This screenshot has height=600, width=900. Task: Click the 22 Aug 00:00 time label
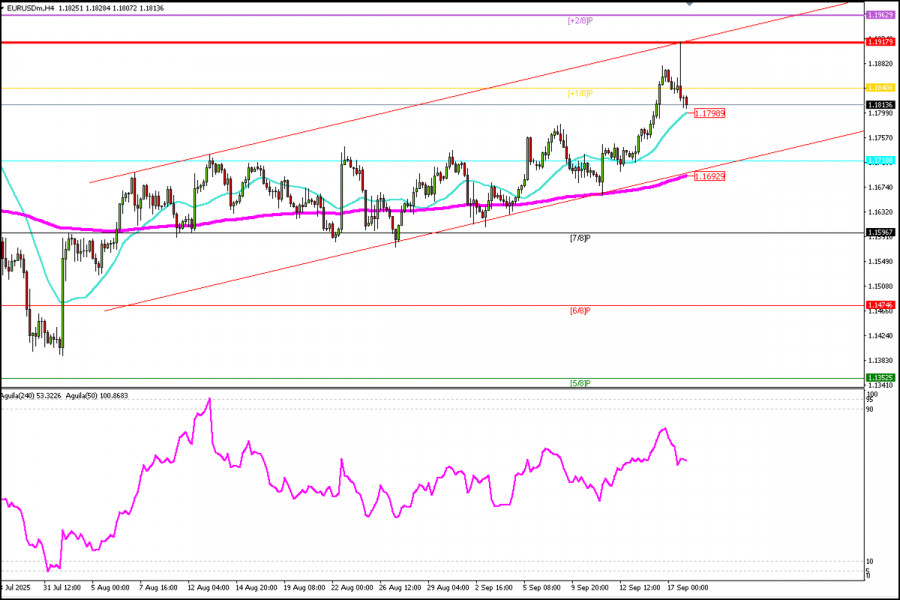[x=352, y=588]
